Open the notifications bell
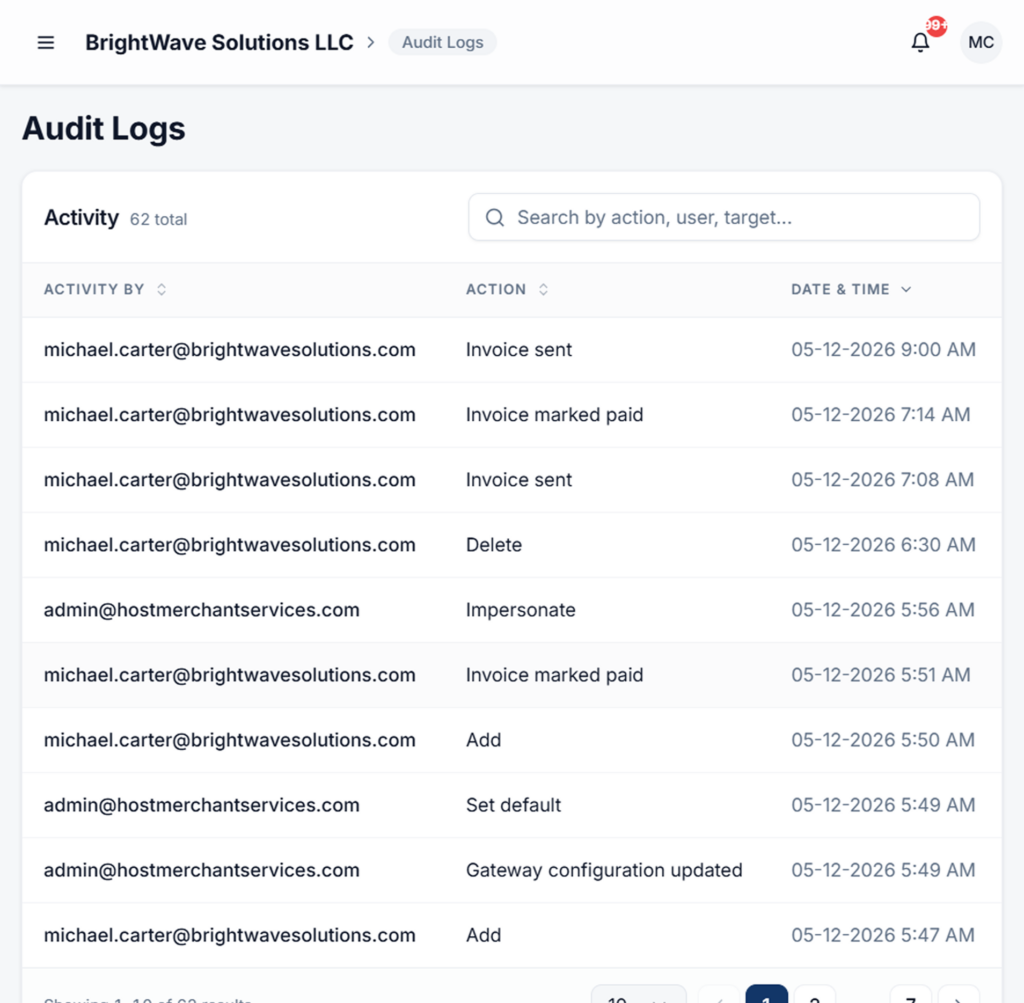Image resolution: width=1024 pixels, height=1003 pixels. click(x=920, y=42)
